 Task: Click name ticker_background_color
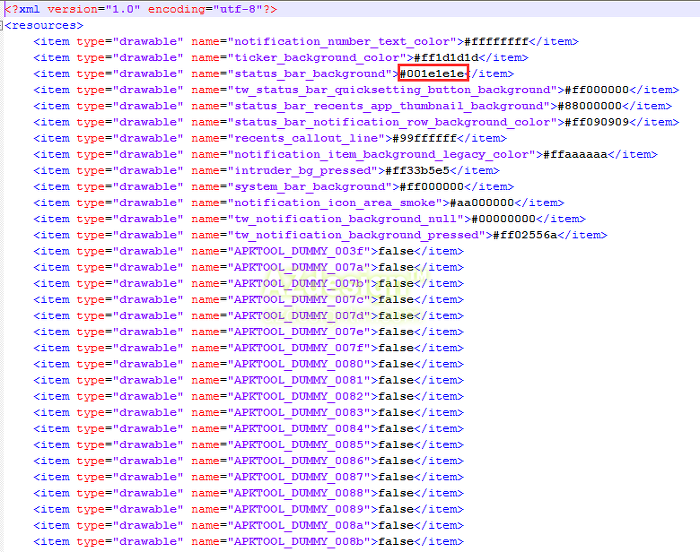317,58
